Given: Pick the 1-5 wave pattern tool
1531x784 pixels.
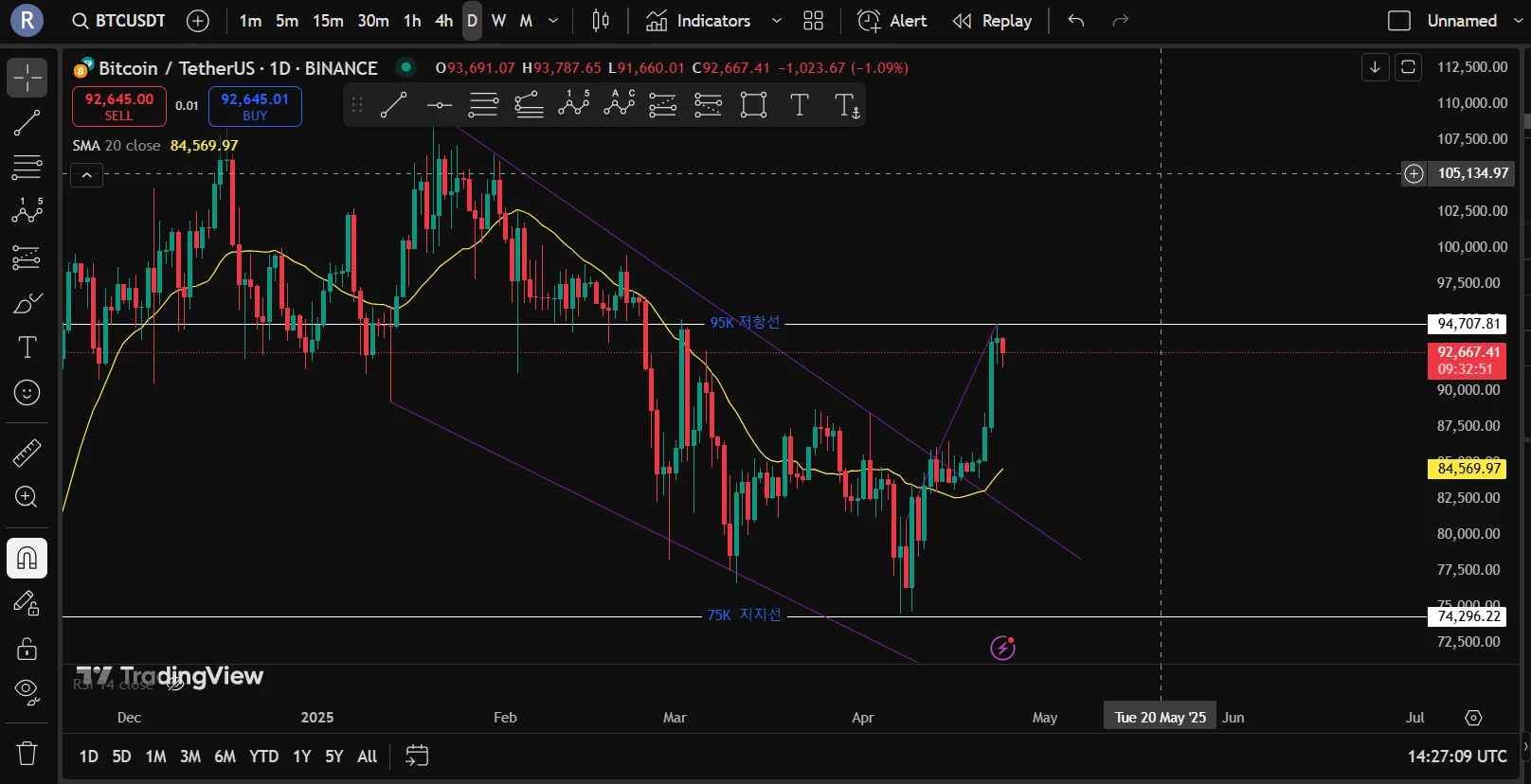Looking at the screenshot, I should pyautogui.click(x=573, y=105).
